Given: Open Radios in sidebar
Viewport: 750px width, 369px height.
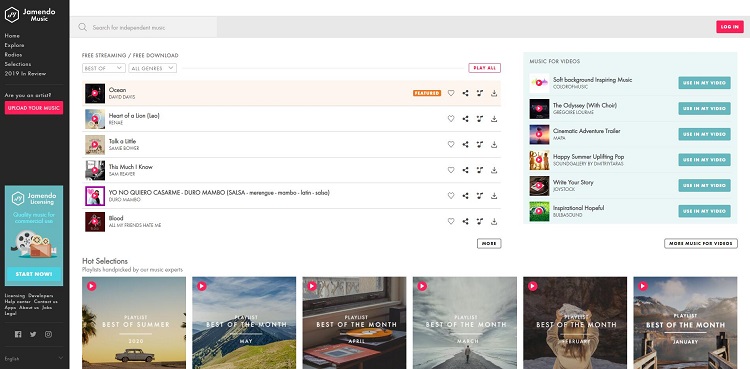Looking at the screenshot, I should pos(13,55).
